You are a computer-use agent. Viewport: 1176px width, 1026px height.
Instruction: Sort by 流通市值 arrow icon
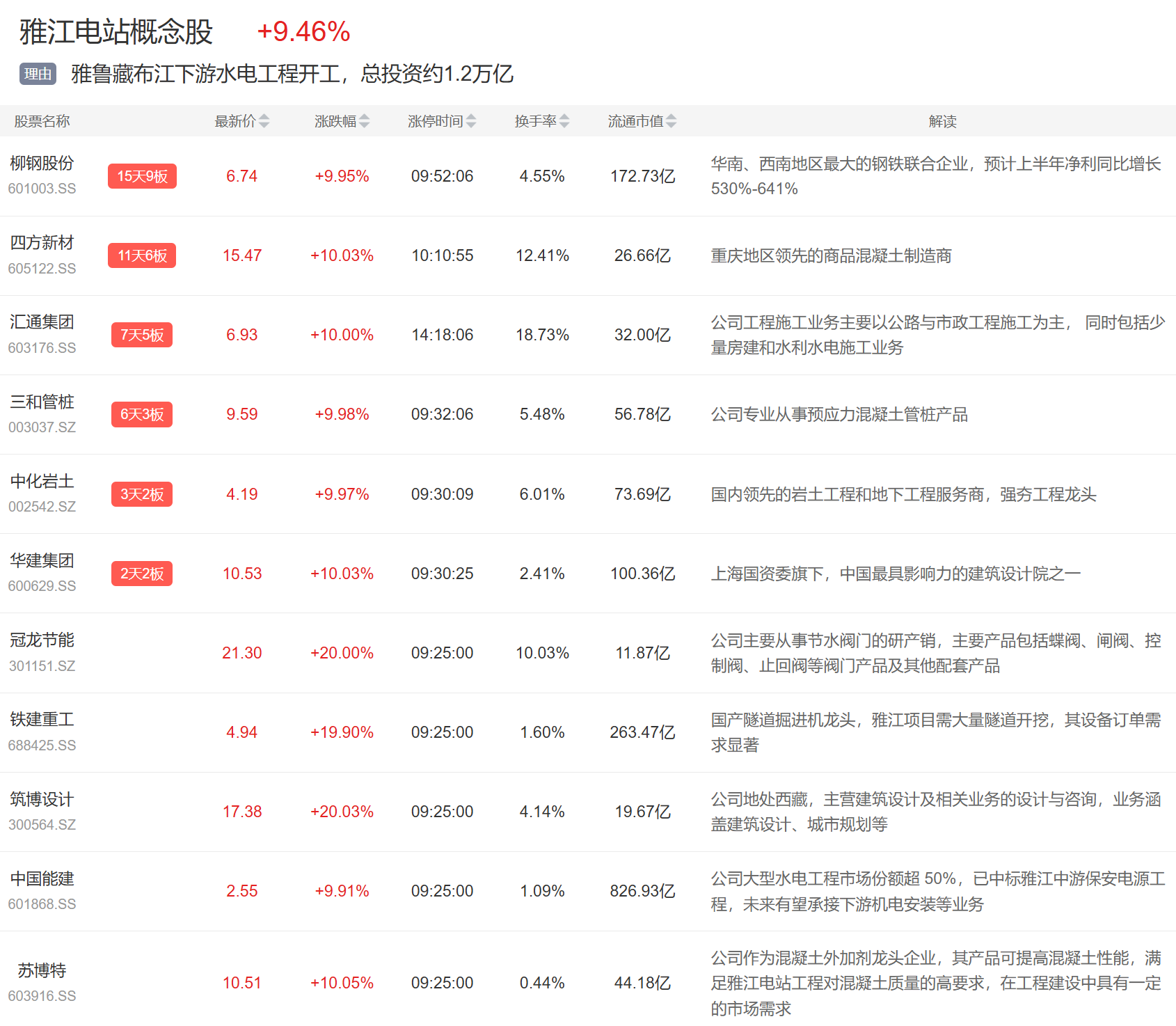point(671,121)
